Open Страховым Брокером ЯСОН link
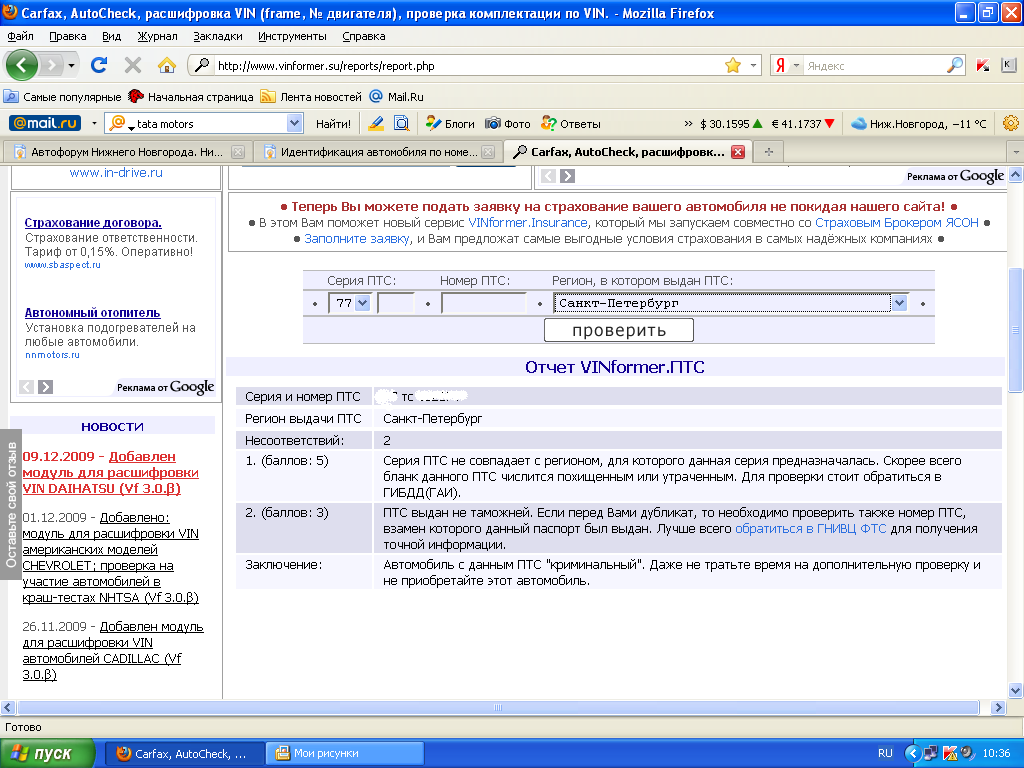This screenshot has width=1024, height=768. pos(897,223)
